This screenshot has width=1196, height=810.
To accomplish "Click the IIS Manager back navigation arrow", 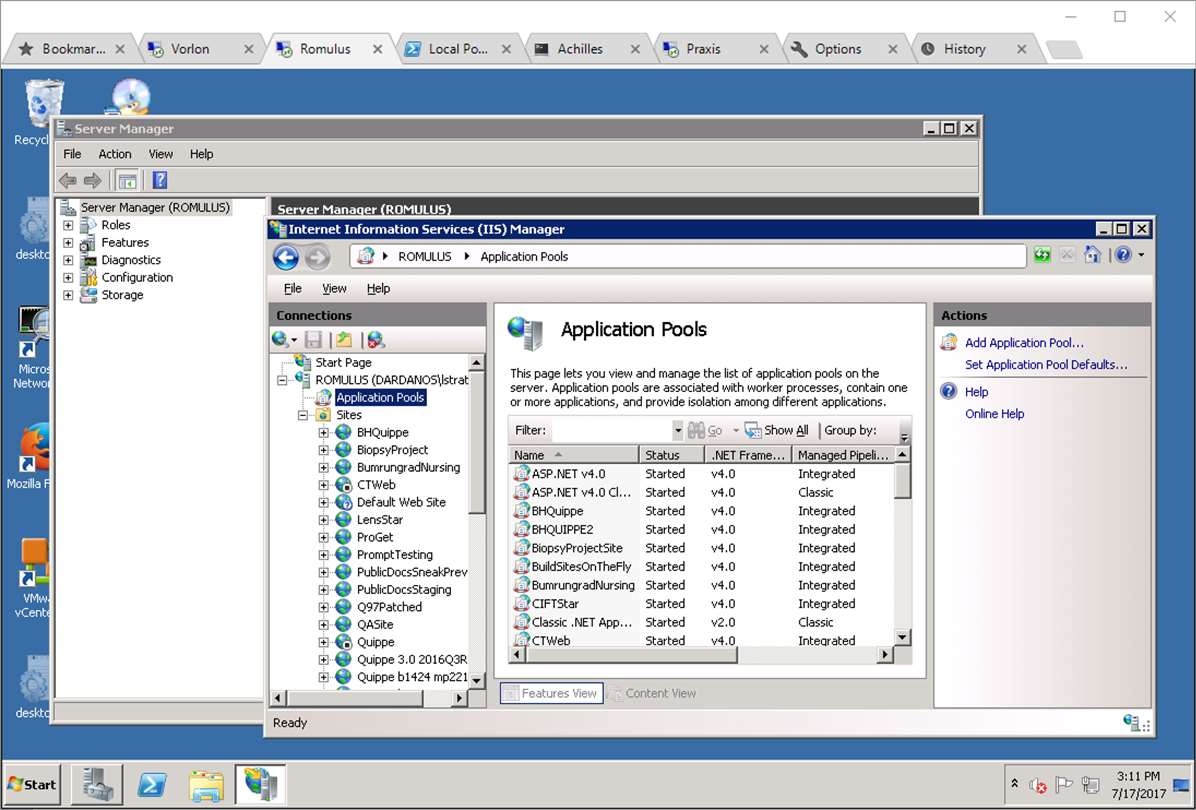I will click(x=286, y=257).
